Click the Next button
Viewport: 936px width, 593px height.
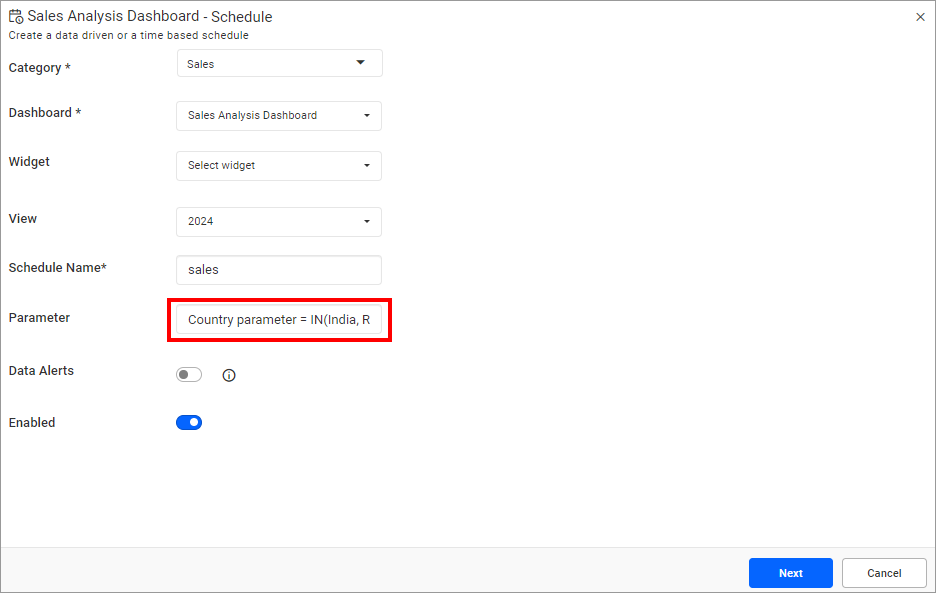pos(790,572)
